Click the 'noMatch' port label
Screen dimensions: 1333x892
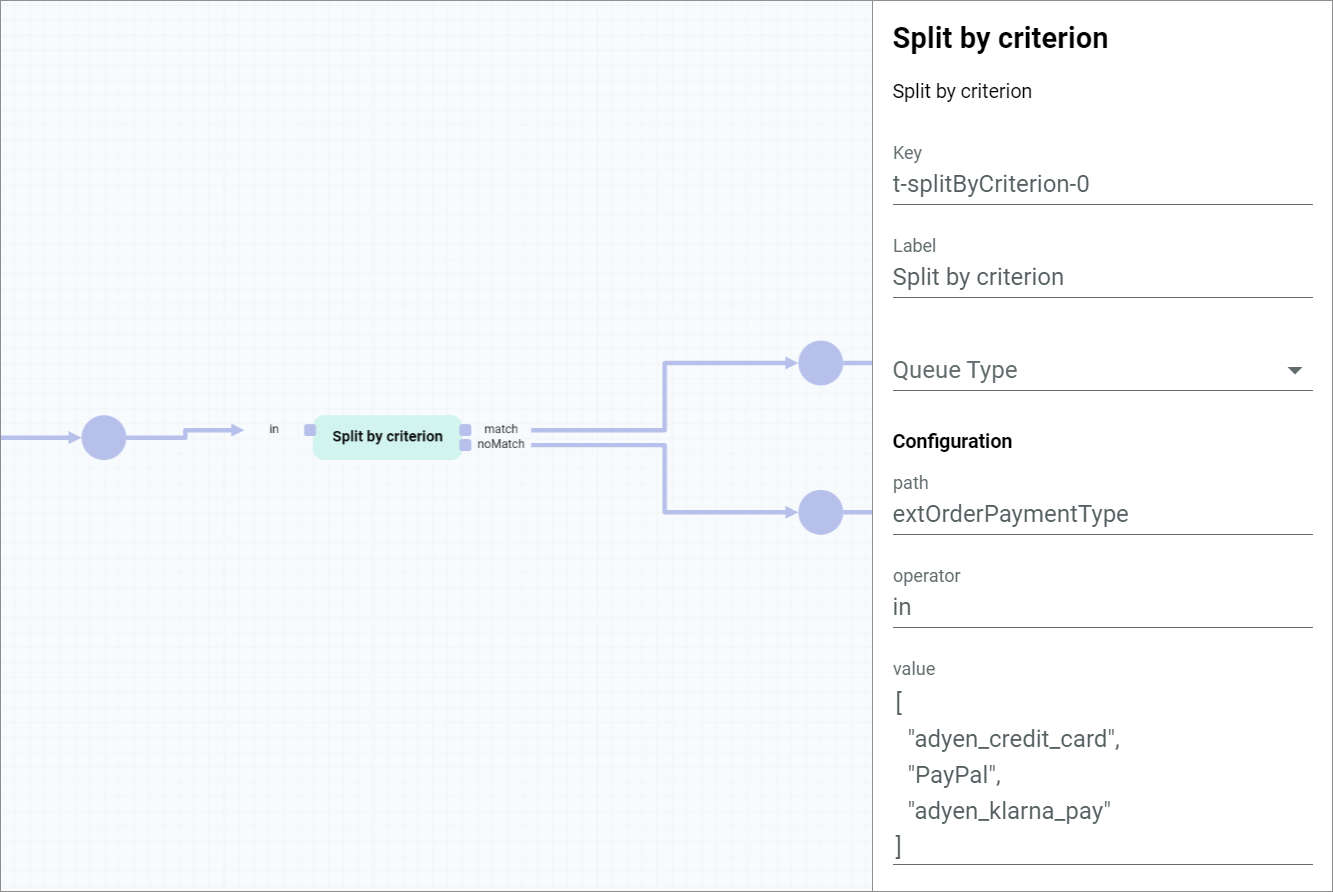501,444
